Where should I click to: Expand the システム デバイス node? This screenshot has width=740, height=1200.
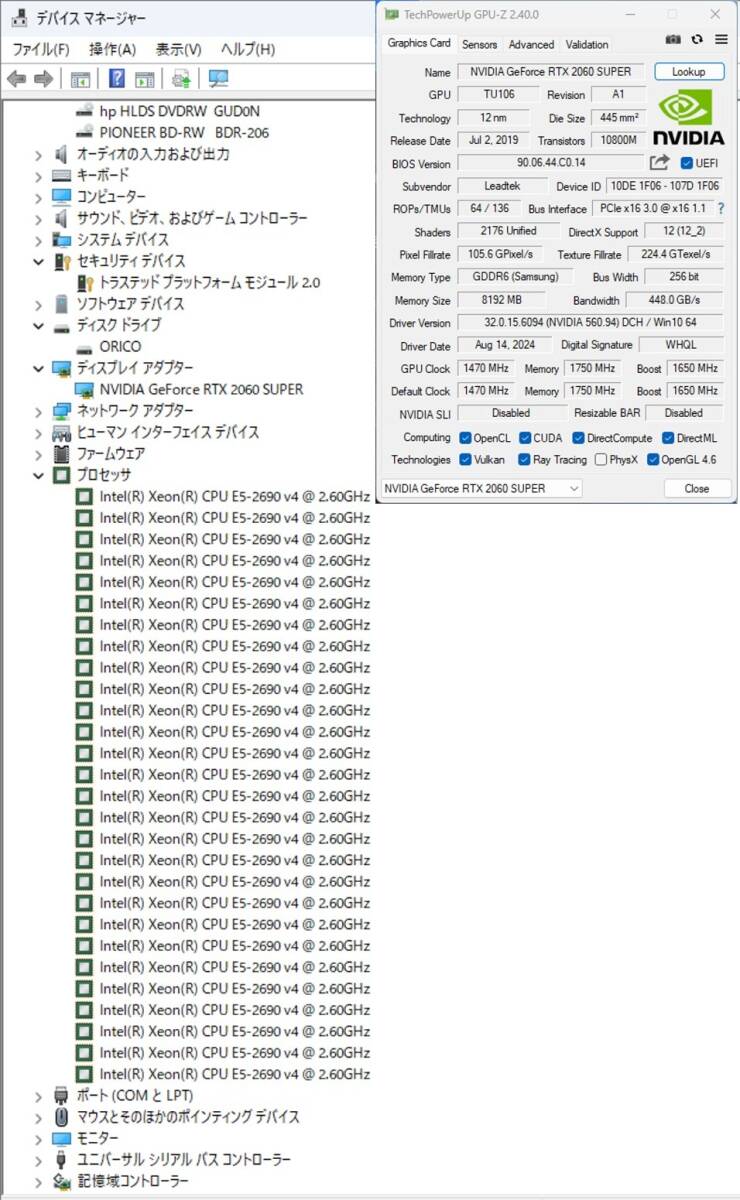38,240
